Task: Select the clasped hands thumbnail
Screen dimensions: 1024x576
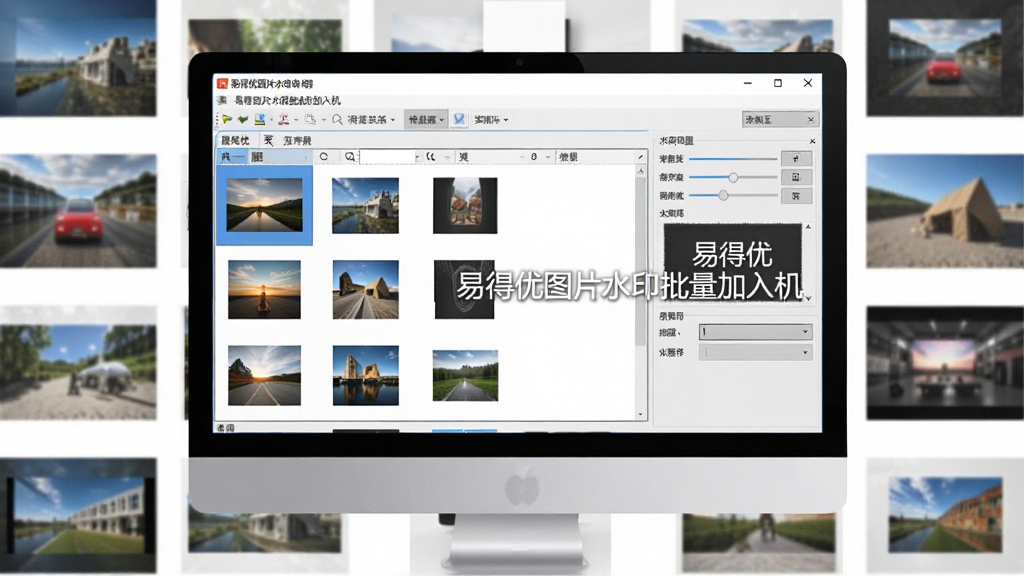Action: pyautogui.click(x=465, y=205)
